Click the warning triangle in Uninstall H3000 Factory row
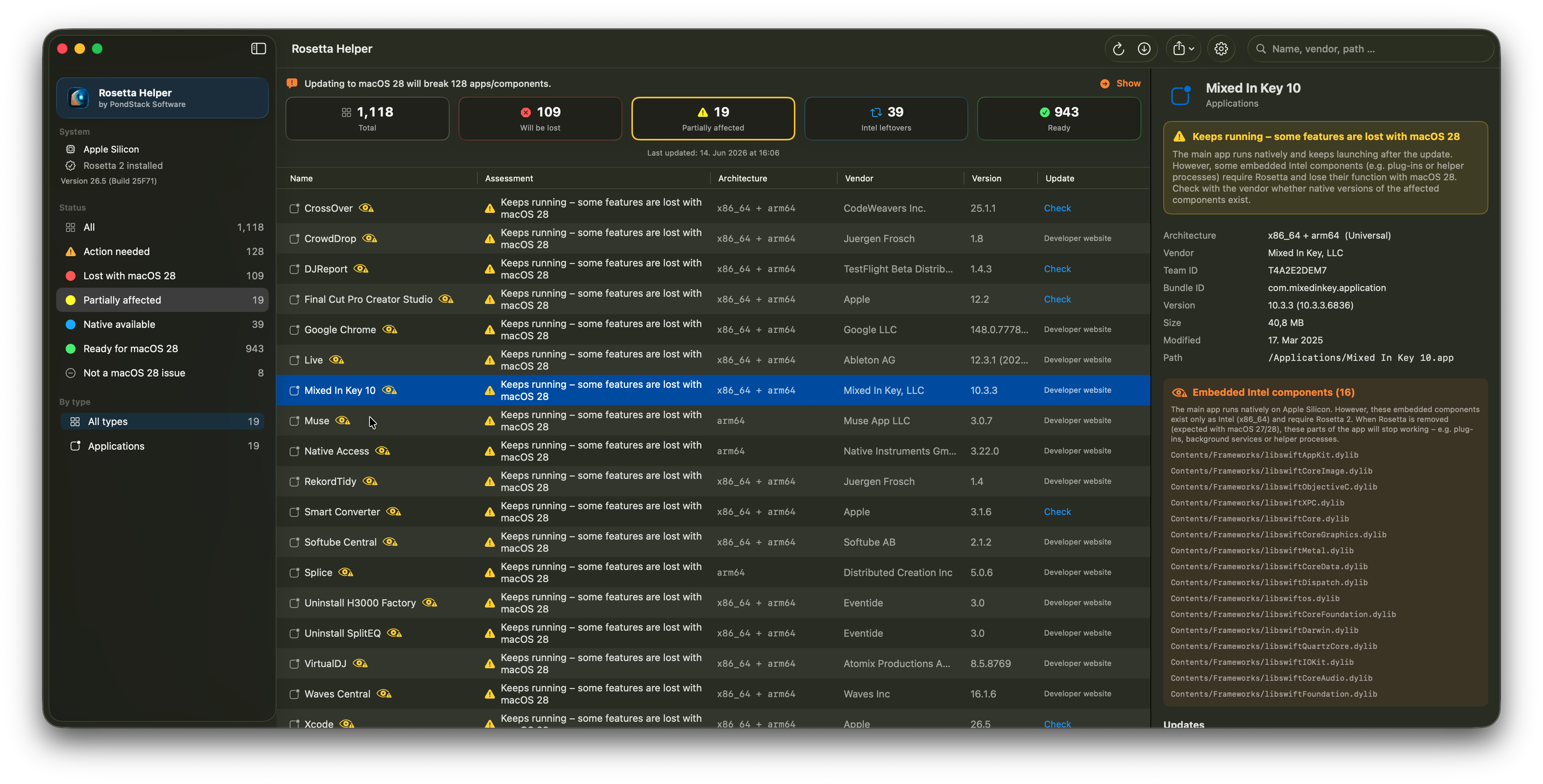This screenshot has width=1543, height=784. coord(489,603)
